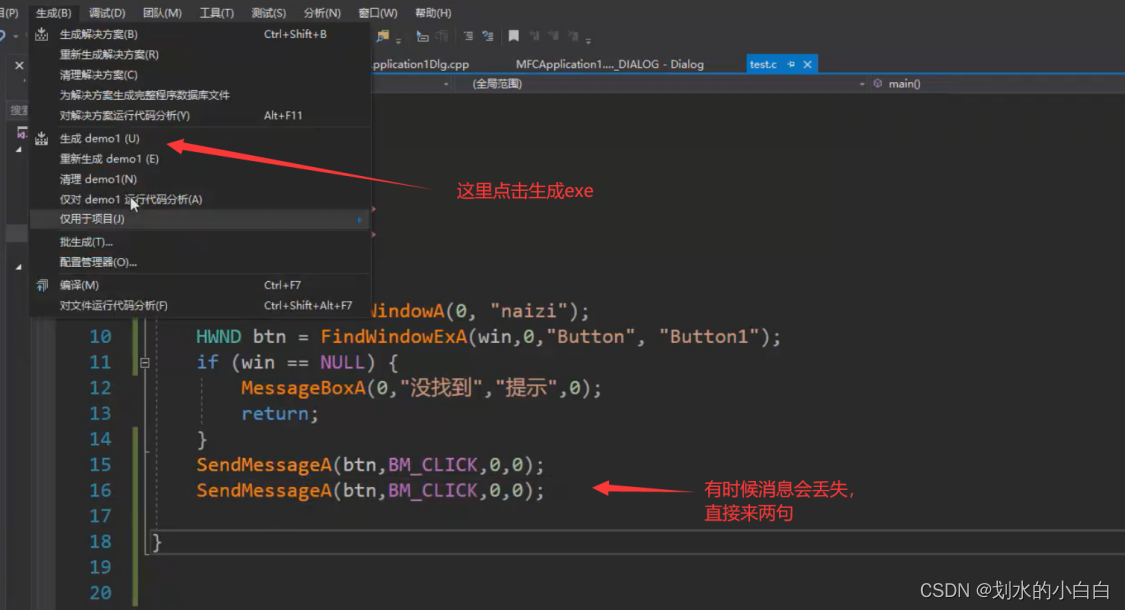This screenshot has height=610, width=1125.
Task: Click the find in files toolbar icon
Action: (383, 36)
